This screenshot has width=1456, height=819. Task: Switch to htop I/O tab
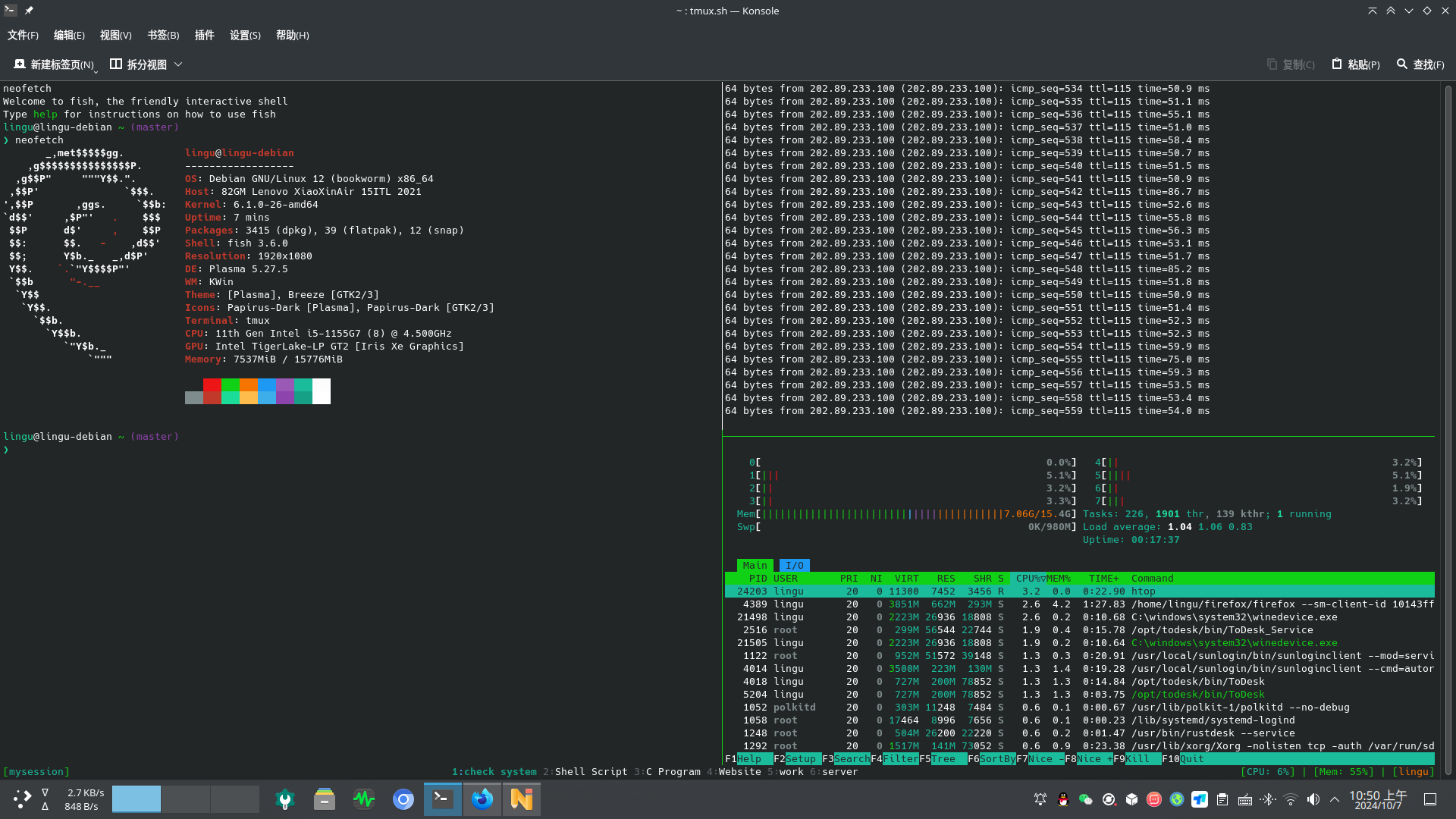click(794, 565)
